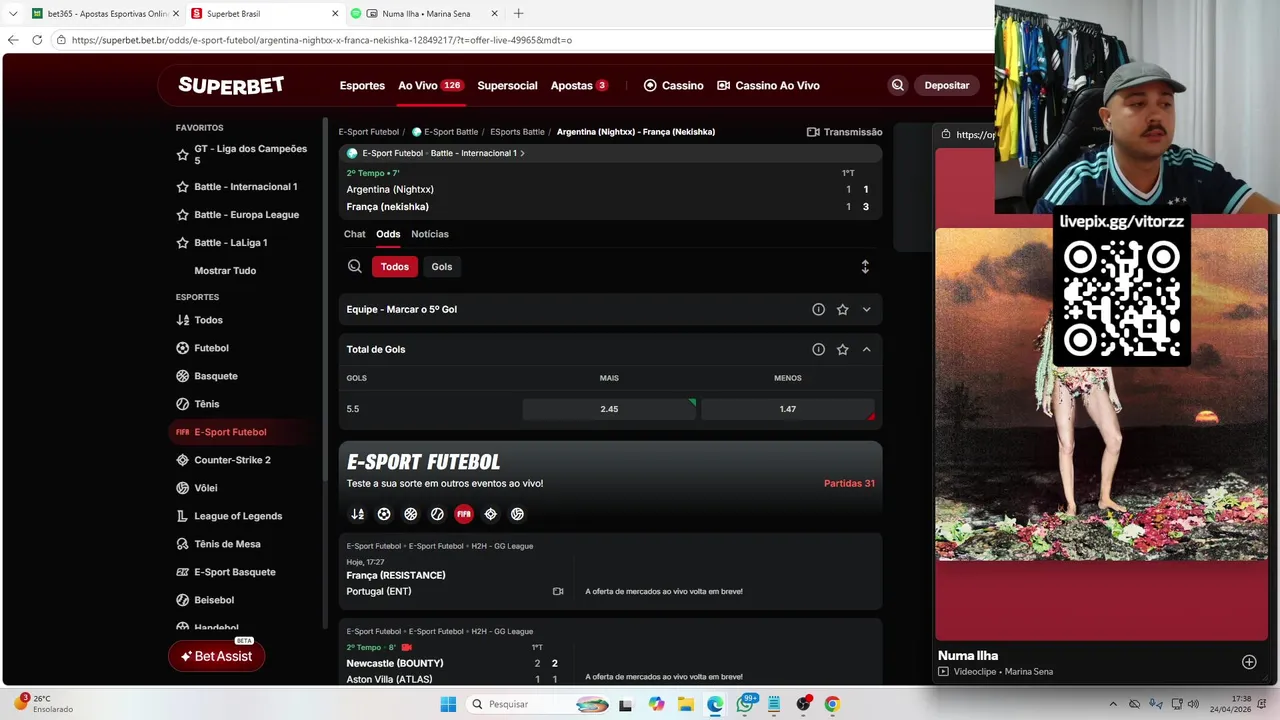Select basketball icon in sport filter row
This screenshot has width=1280, height=720.
[x=410, y=514]
